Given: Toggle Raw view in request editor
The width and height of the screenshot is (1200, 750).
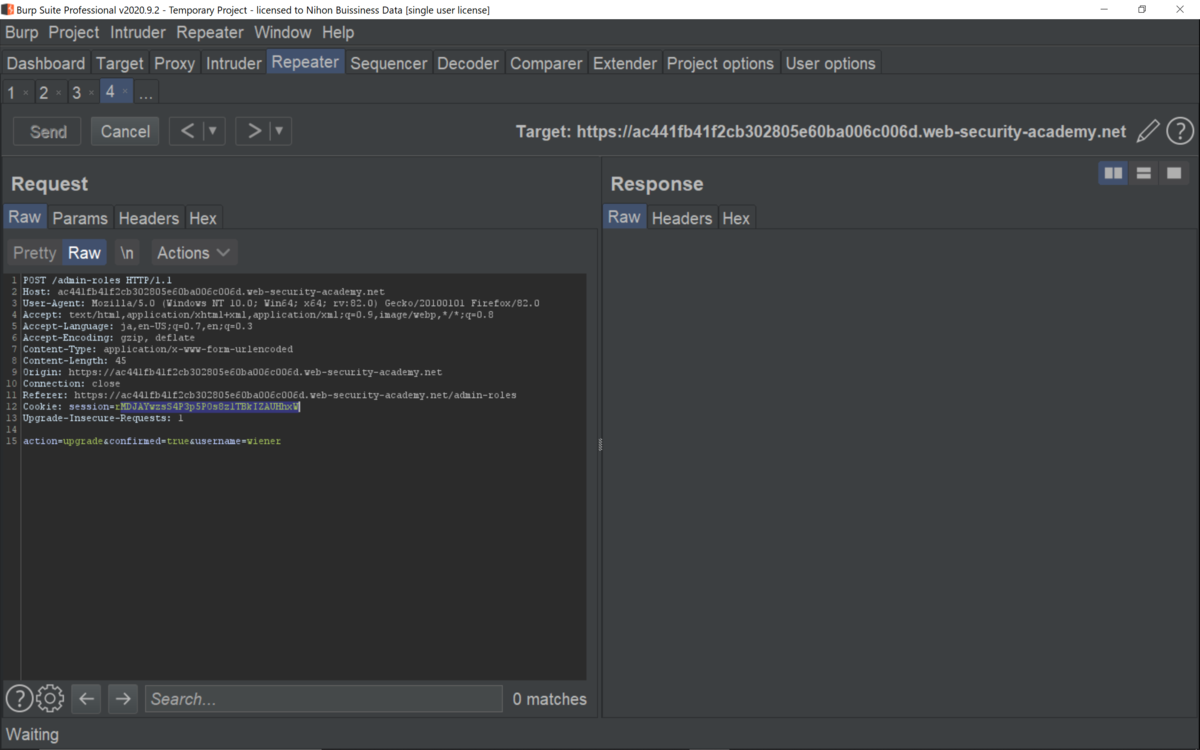Looking at the screenshot, I should click(x=84, y=253).
